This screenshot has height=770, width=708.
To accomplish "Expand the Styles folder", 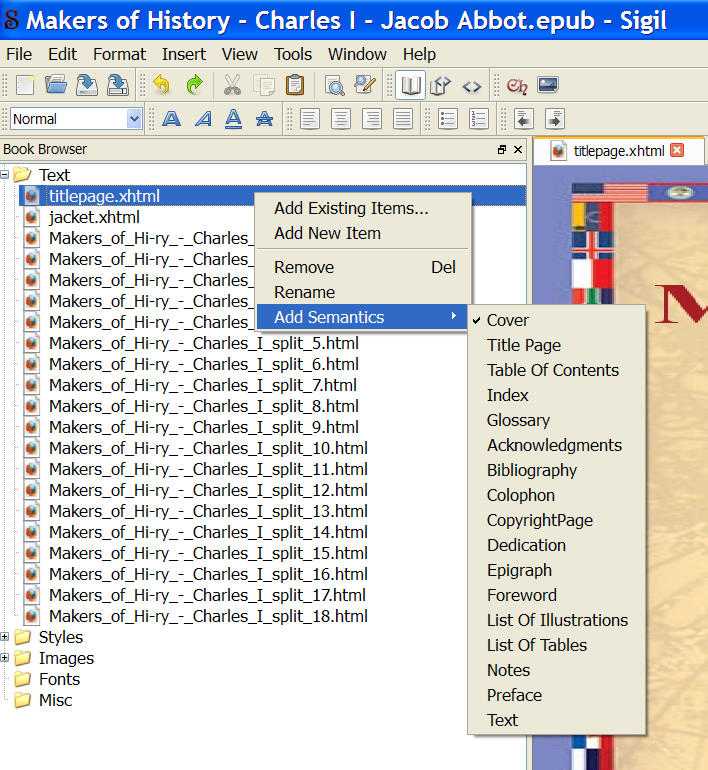I will [x=4, y=637].
